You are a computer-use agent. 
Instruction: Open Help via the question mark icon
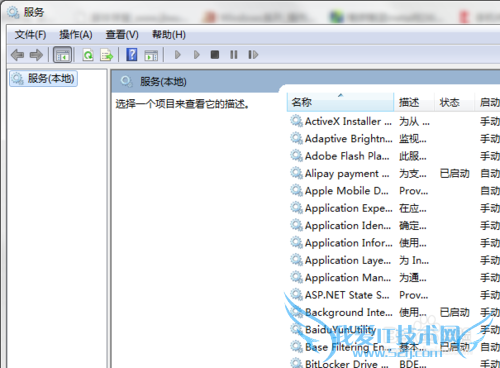132,54
